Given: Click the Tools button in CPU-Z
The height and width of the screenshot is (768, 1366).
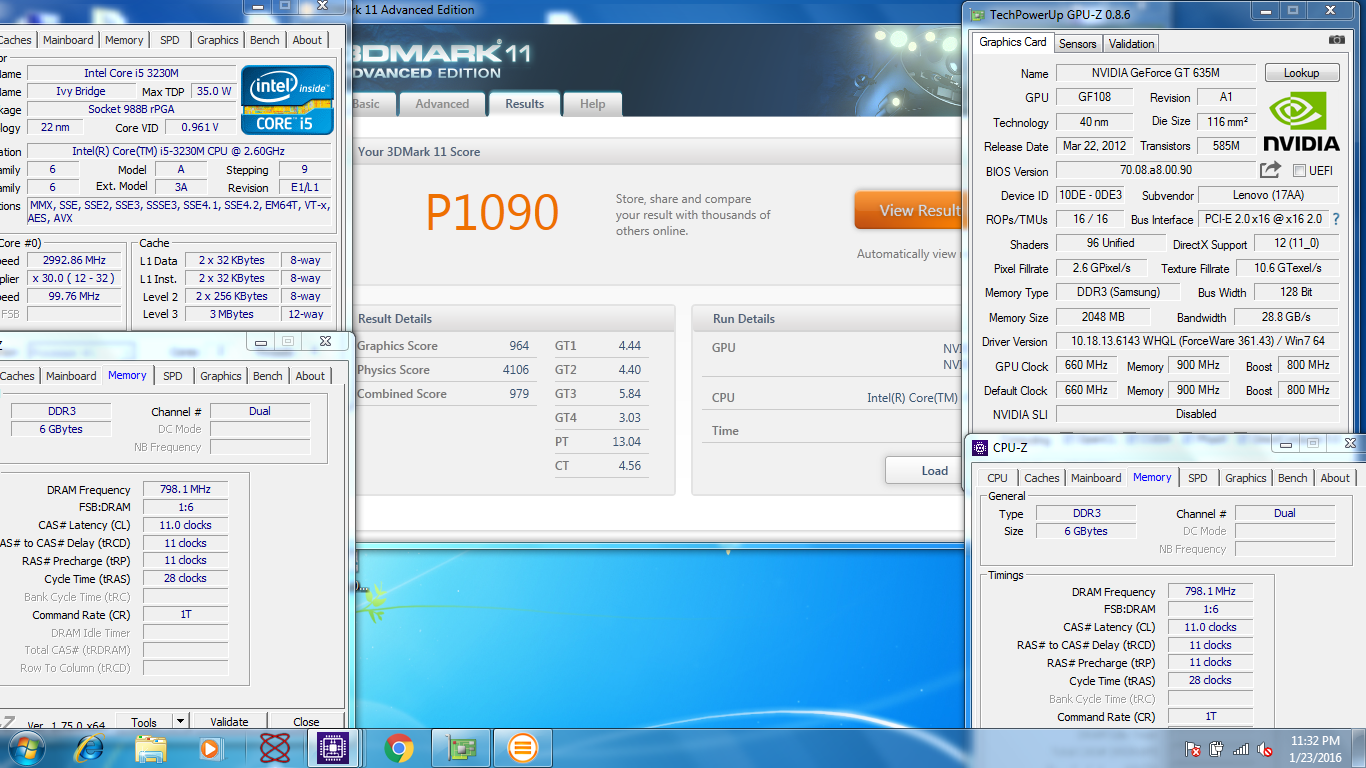Looking at the screenshot, I should pos(144,721).
